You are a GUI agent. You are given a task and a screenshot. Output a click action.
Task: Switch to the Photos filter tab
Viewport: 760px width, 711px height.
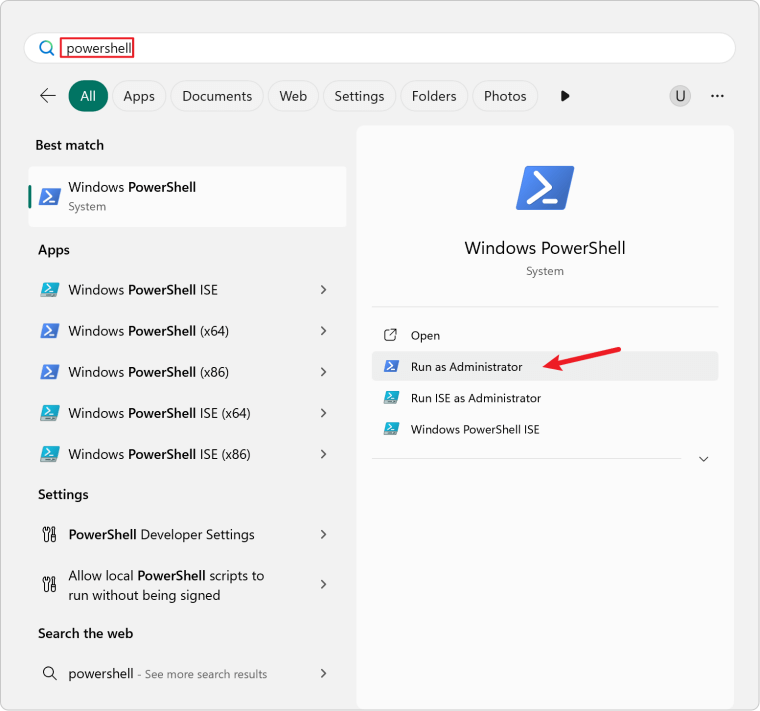505,96
